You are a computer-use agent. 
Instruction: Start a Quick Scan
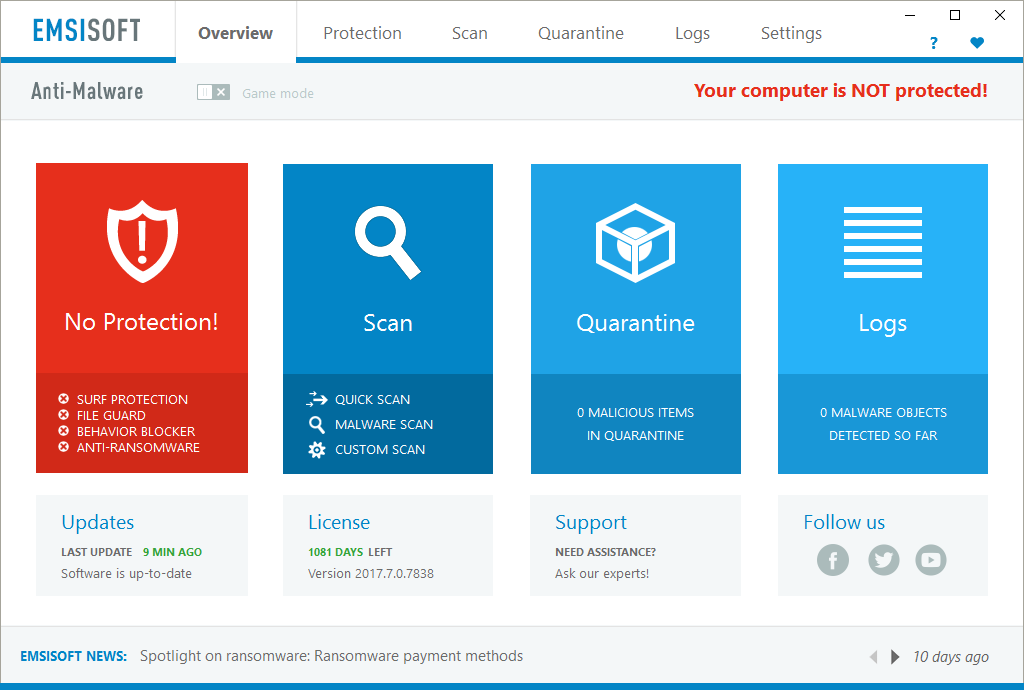pyautogui.click(x=372, y=400)
